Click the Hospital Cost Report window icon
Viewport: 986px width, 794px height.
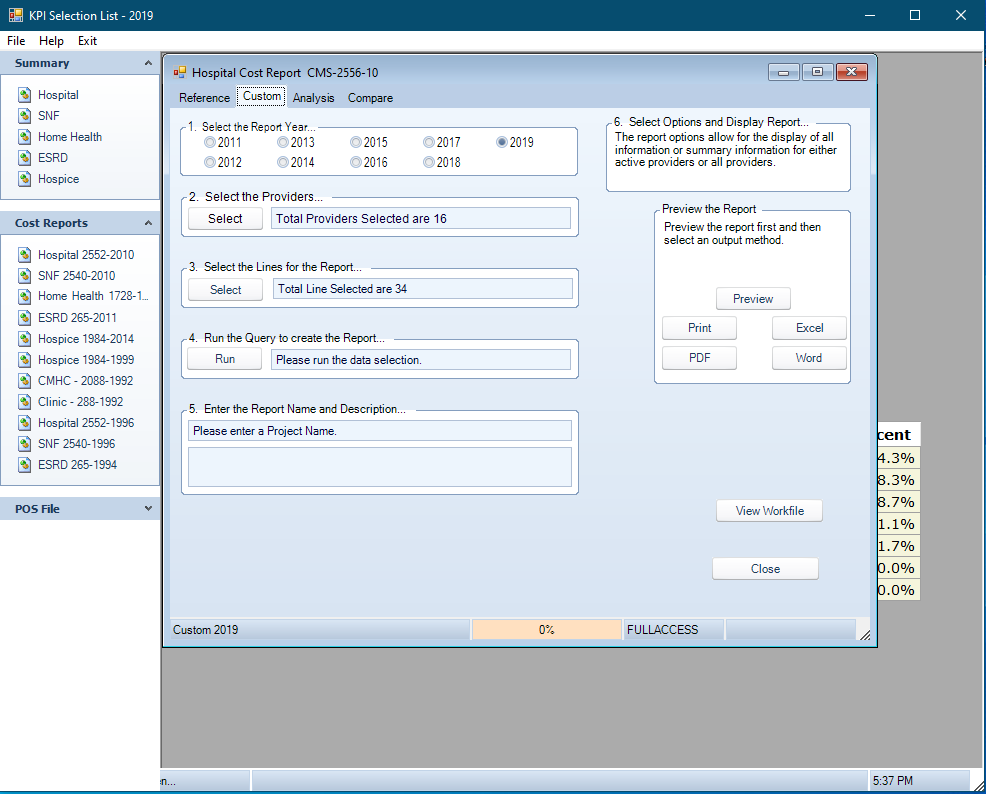click(x=180, y=72)
